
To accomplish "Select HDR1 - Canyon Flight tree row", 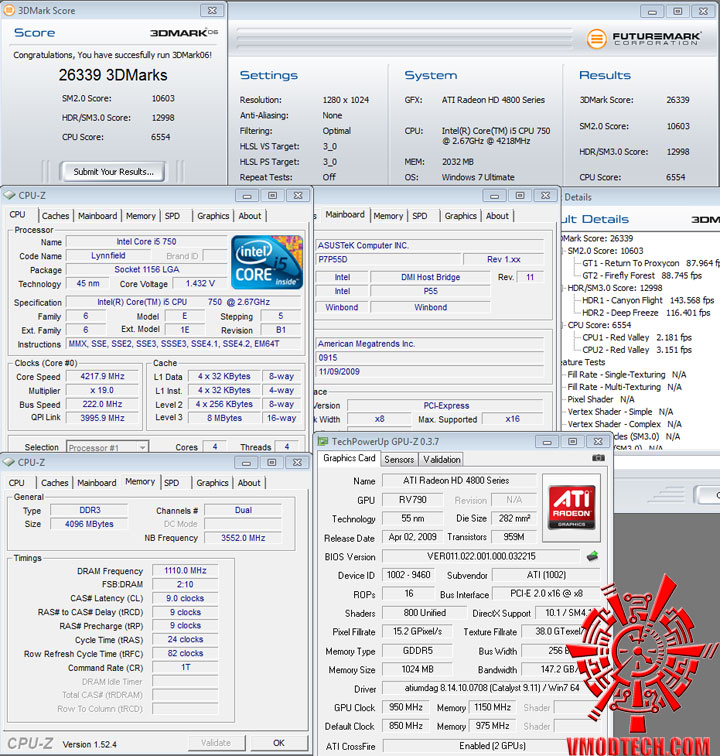I will [648, 300].
